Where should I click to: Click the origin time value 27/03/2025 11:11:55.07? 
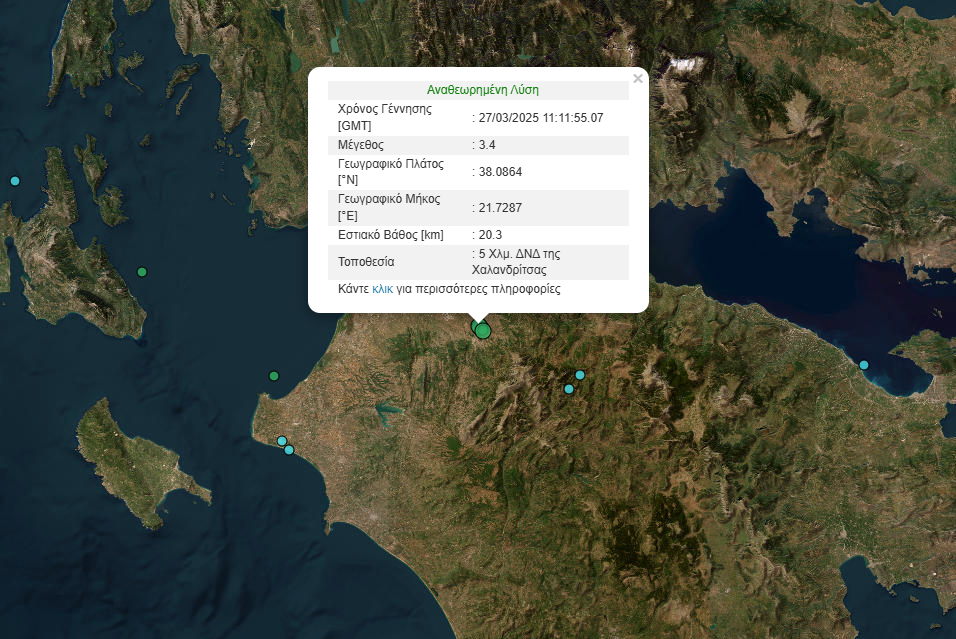tap(541, 118)
